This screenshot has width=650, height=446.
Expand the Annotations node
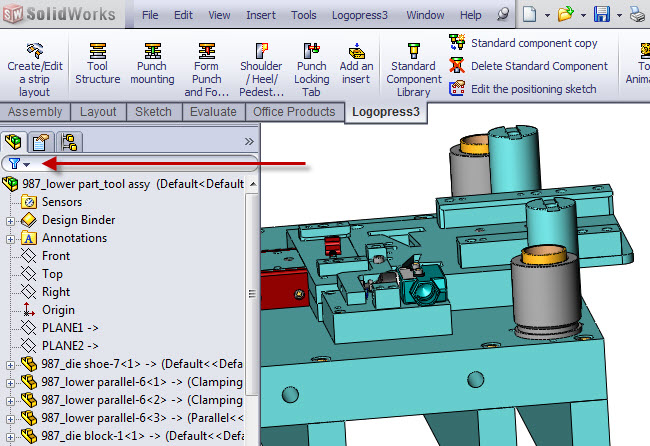10,239
